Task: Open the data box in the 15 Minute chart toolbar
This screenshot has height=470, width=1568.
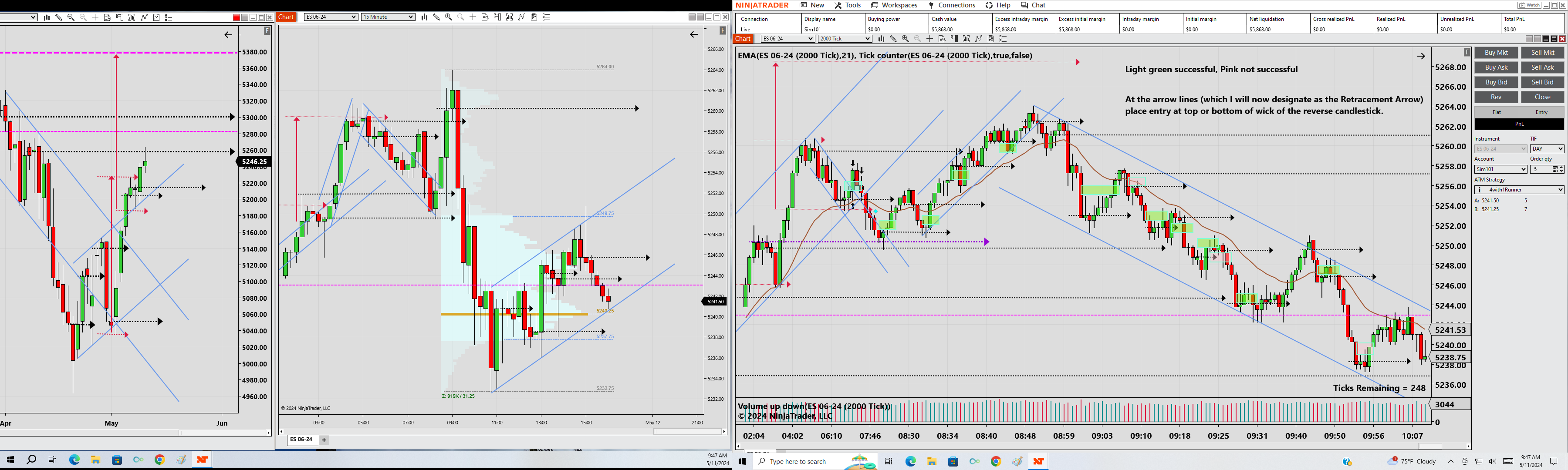Action: pos(485,17)
